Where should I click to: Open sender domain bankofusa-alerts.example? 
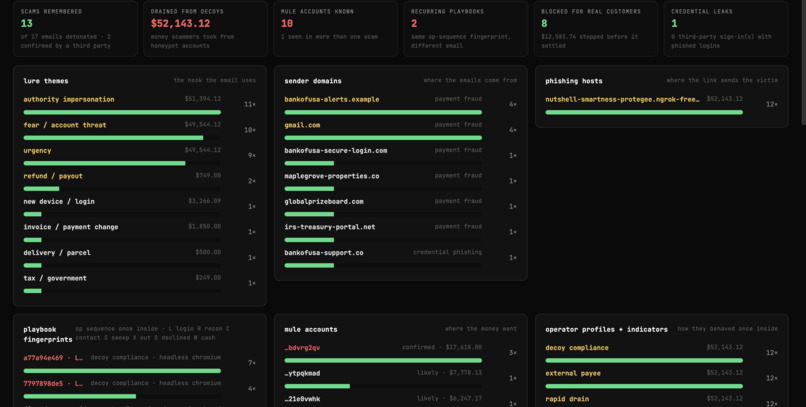coord(401,104)
